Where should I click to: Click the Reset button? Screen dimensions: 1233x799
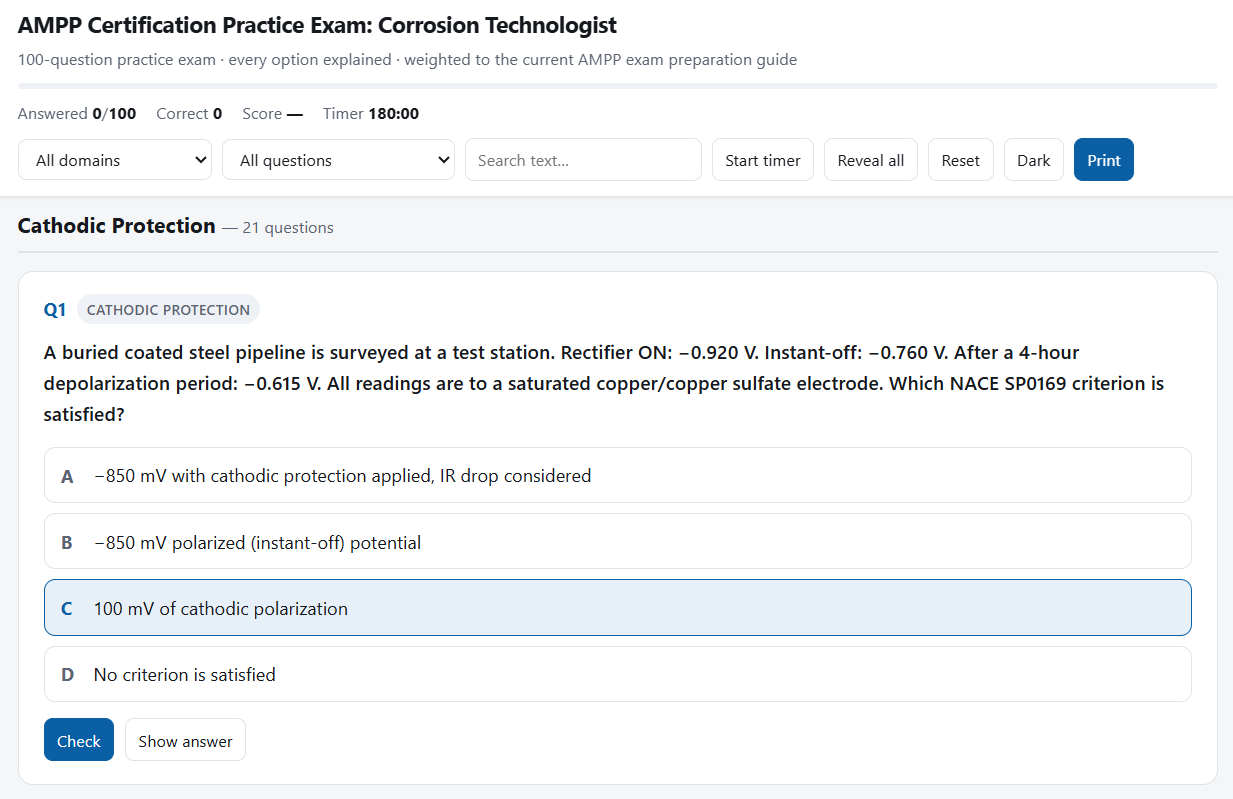point(961,160)
